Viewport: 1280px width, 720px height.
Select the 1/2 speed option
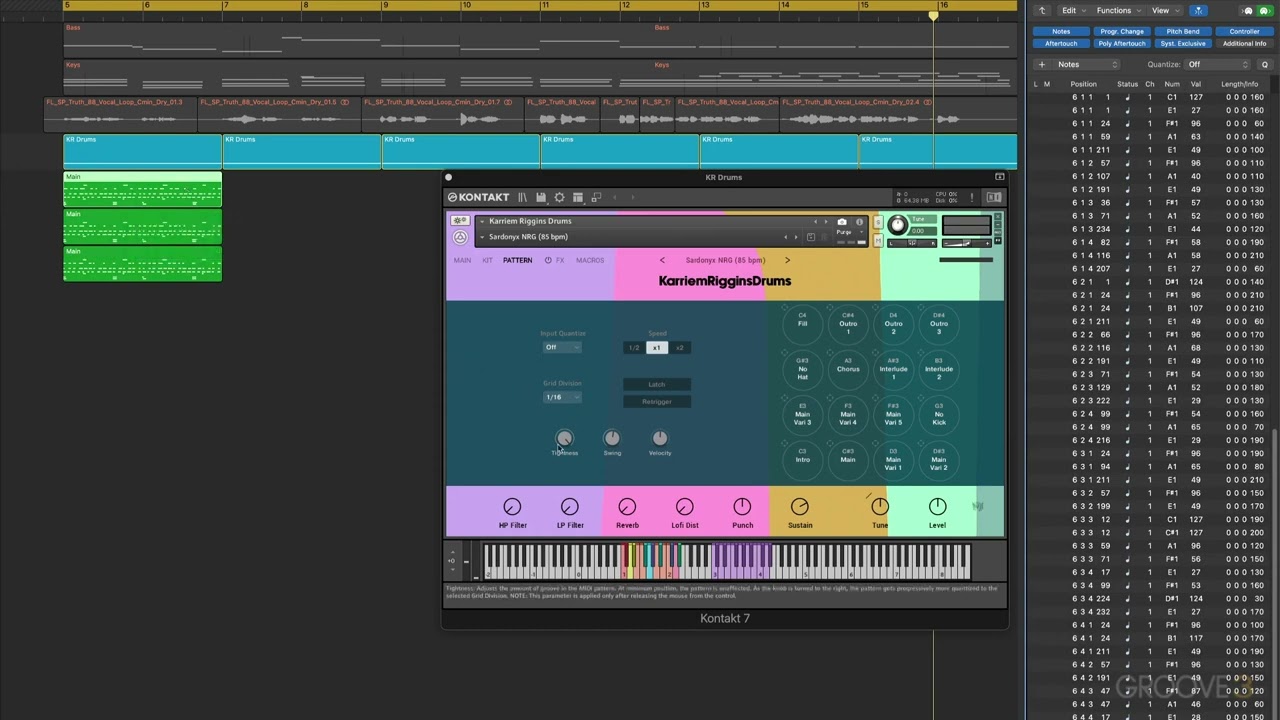pos(634,348)
